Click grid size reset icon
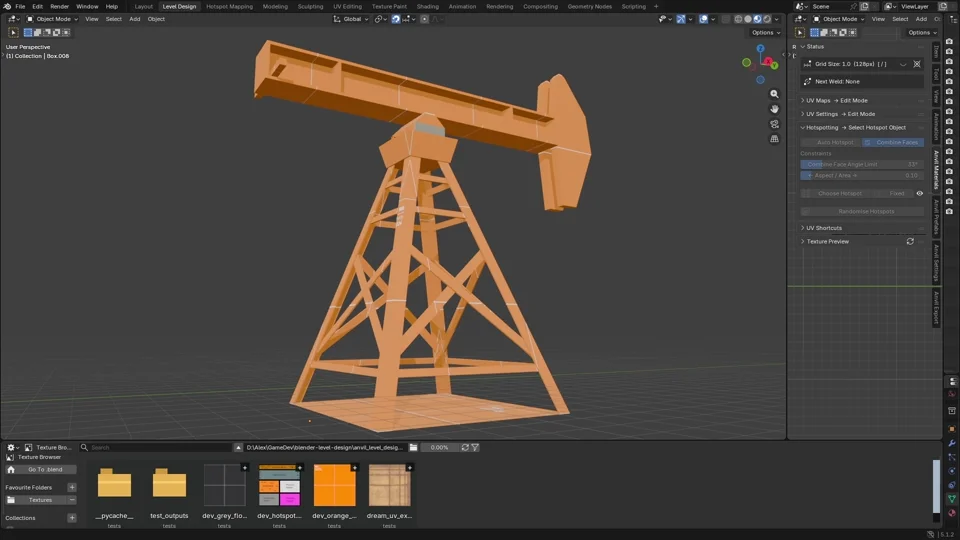 [x=917, y=64]
